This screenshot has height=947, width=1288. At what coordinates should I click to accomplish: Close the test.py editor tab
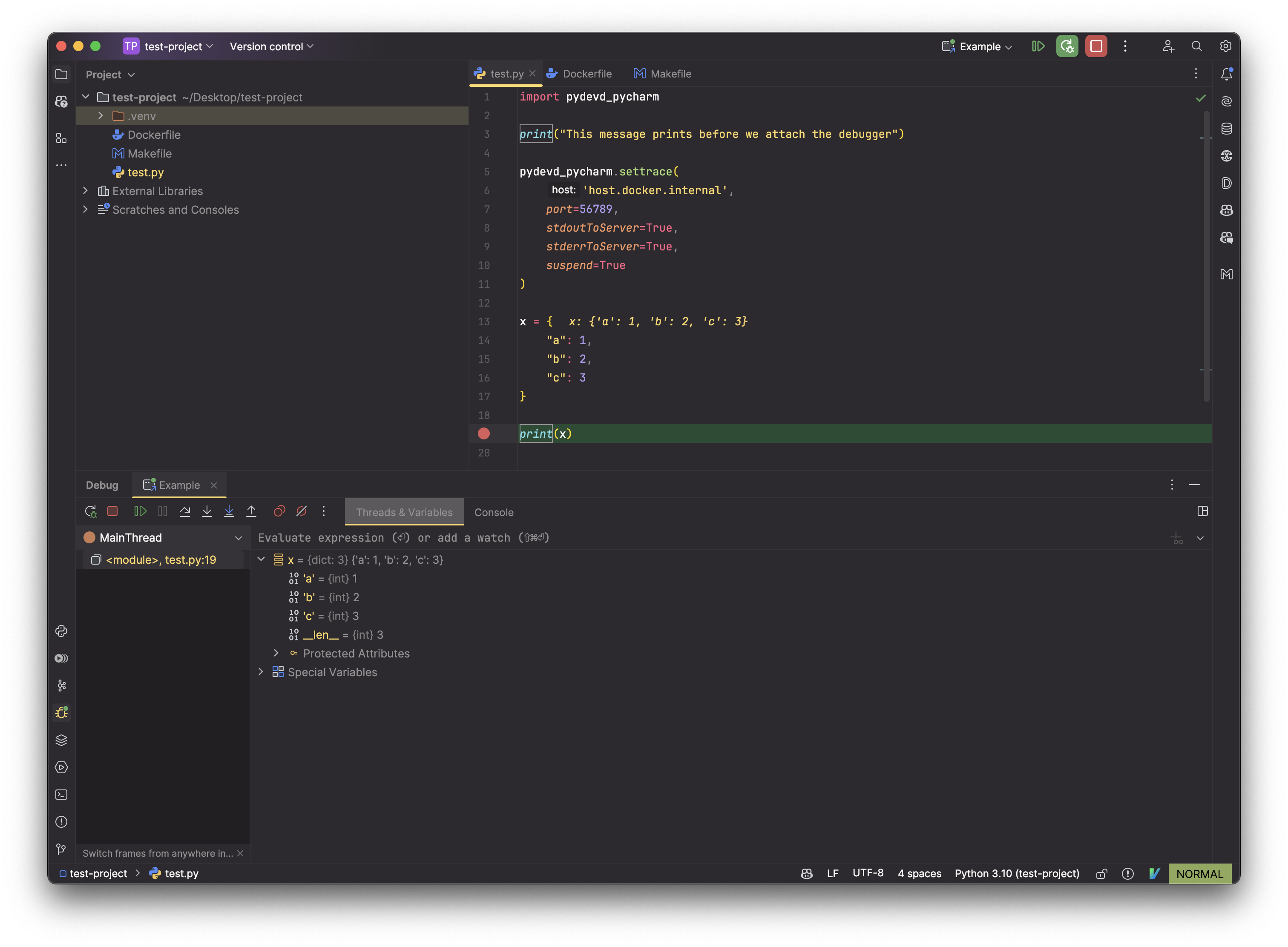(532, 73)
